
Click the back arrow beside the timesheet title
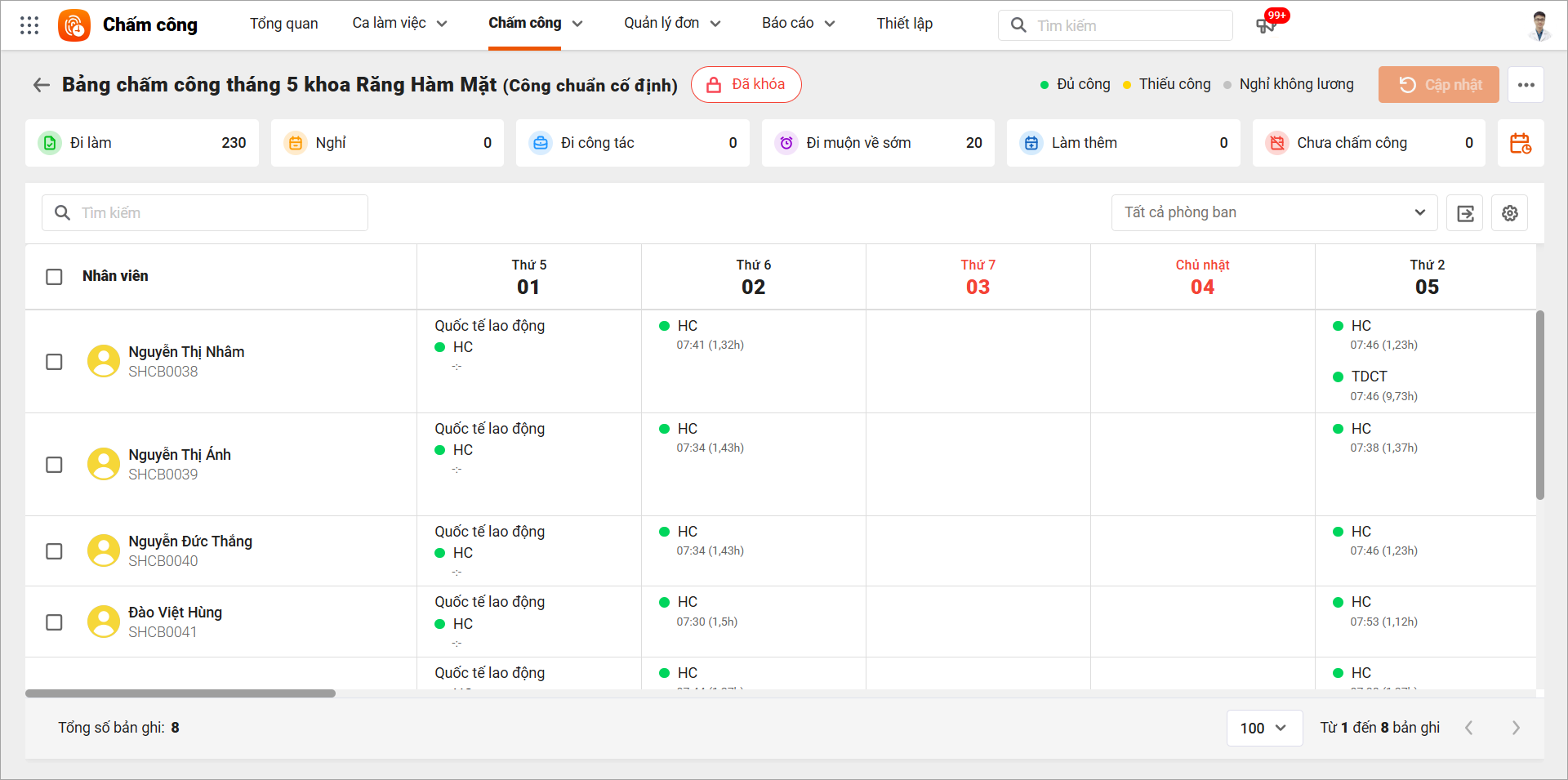pos(41,85)
